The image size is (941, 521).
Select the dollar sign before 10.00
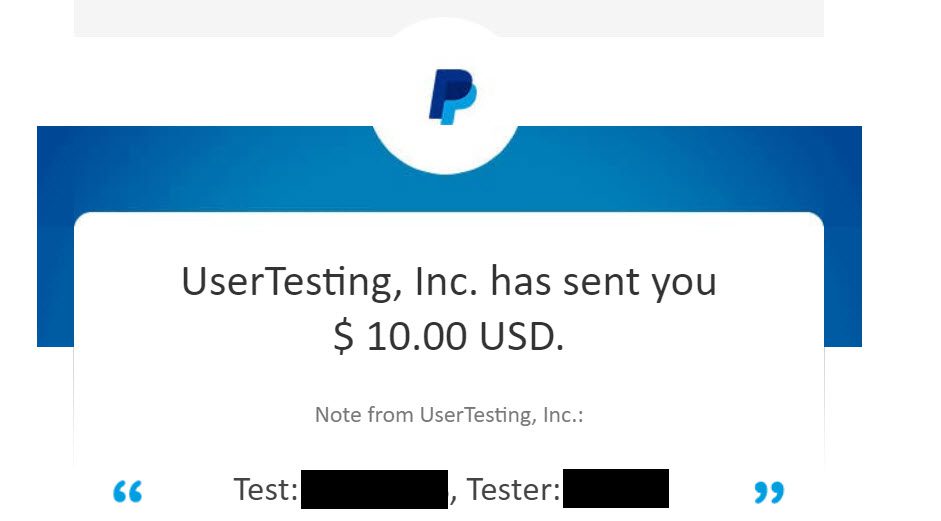(x=343, y=336)
